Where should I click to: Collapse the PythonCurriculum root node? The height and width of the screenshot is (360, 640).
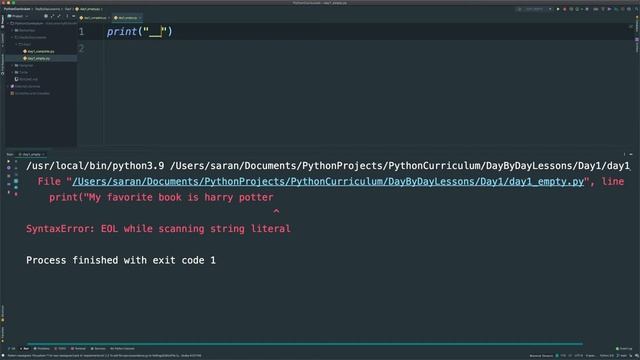coord(9,23)
